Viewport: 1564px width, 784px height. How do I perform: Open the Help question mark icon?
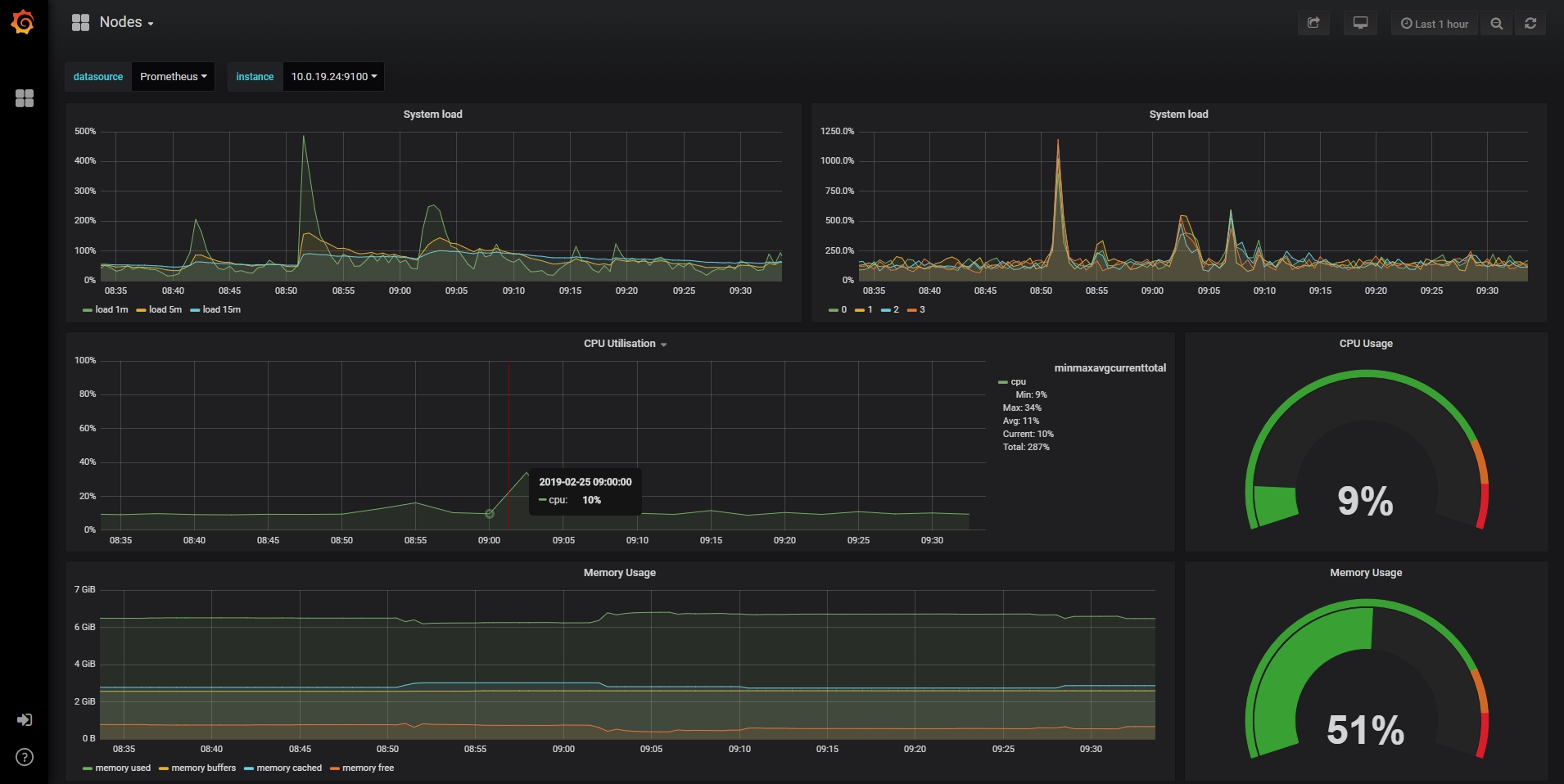tap(25, 757)
